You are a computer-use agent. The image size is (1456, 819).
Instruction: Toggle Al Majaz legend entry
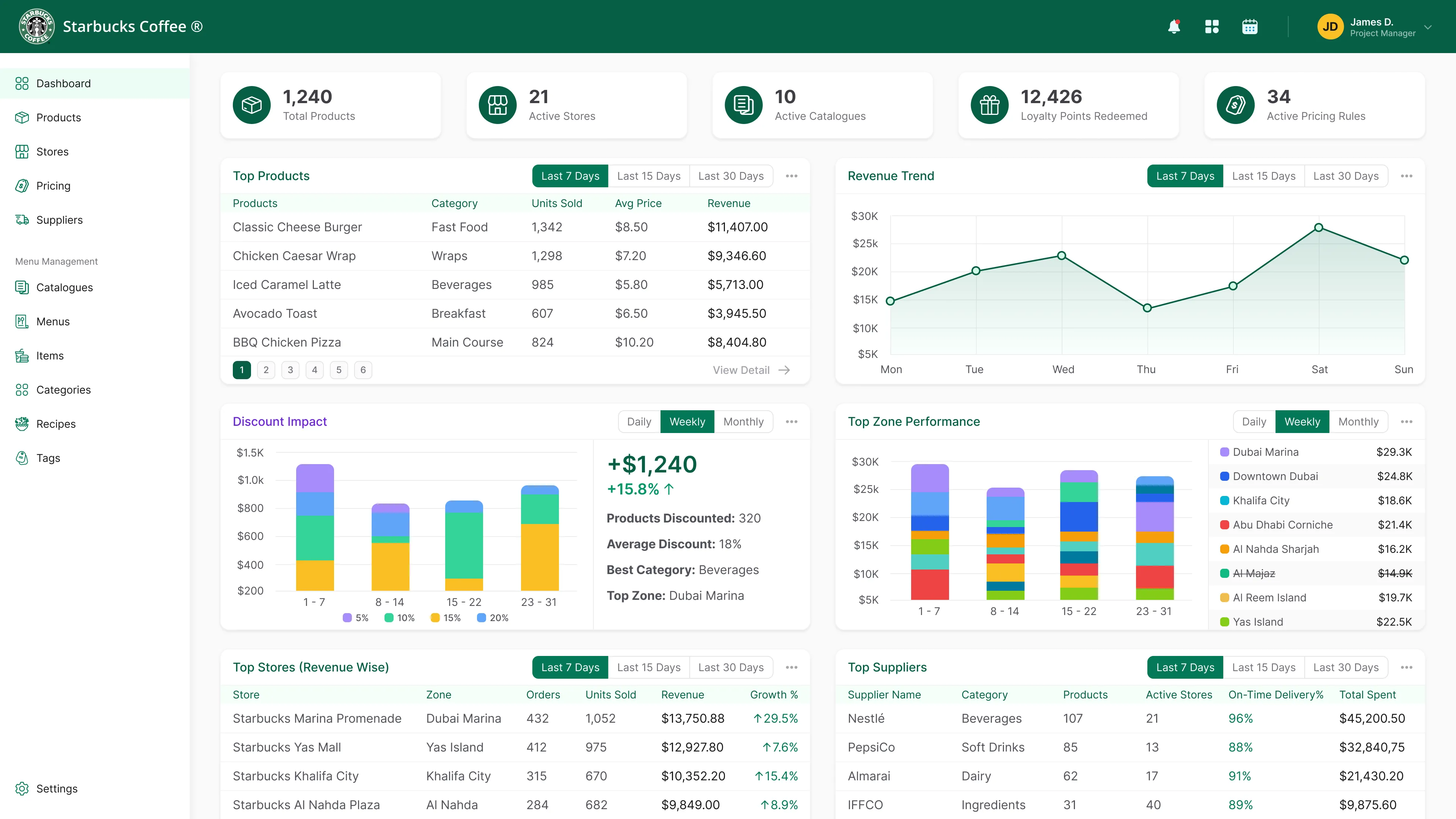coord(1316,573)
